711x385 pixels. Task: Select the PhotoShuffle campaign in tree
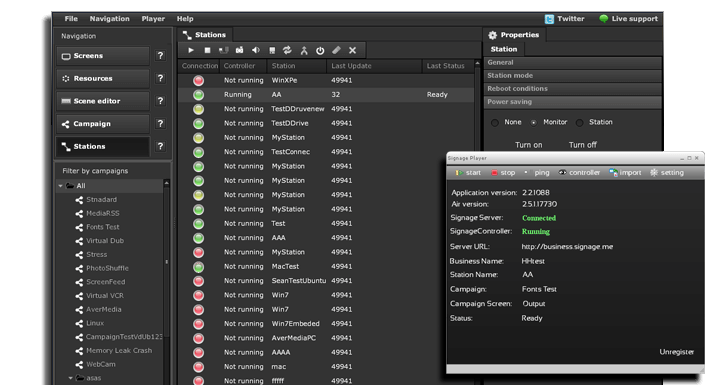click(x=107, y=268)
